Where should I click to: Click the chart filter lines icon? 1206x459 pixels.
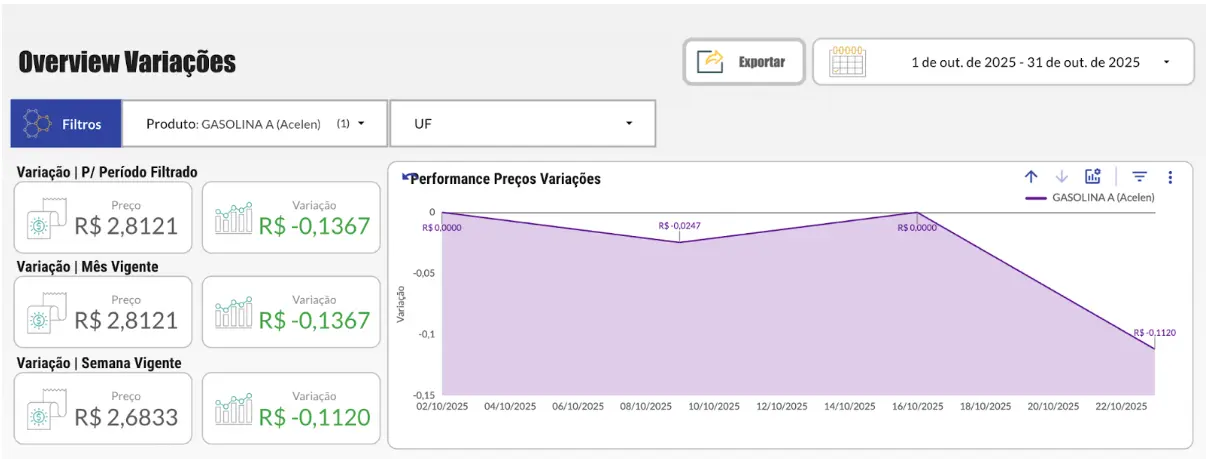[x=1139, y=177]
